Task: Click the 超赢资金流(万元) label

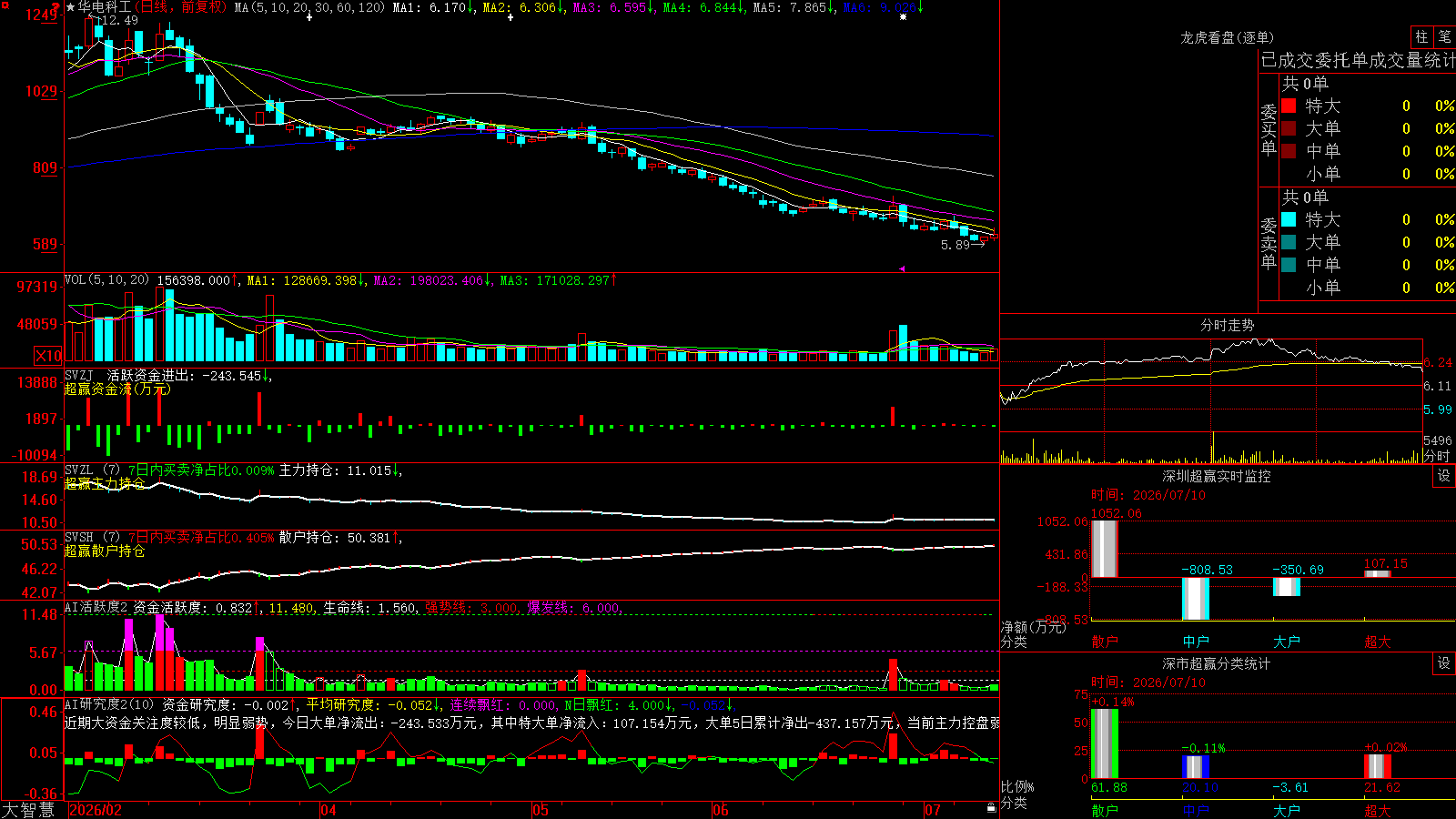Action: 116,389
